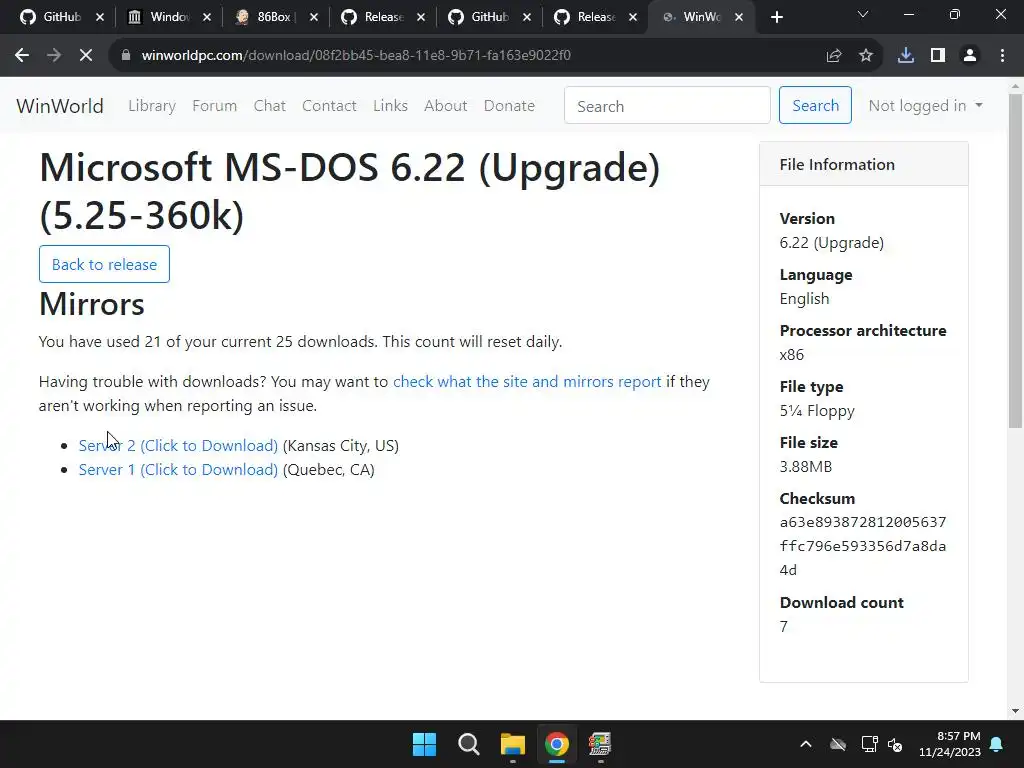Viewport: 1024px width, 768px height.
Task: Go back to the previous page
Action: pos(22,56)
